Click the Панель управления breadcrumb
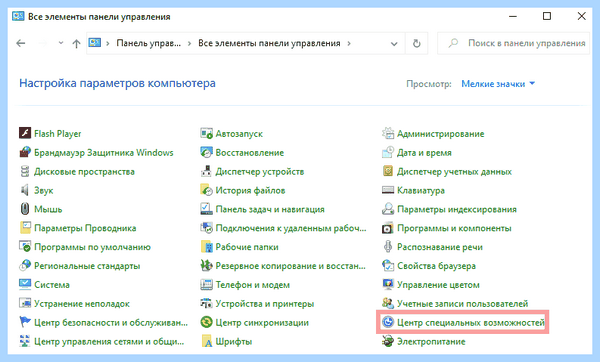This screenshot has width=600, height=362. (x=148, y=43)
